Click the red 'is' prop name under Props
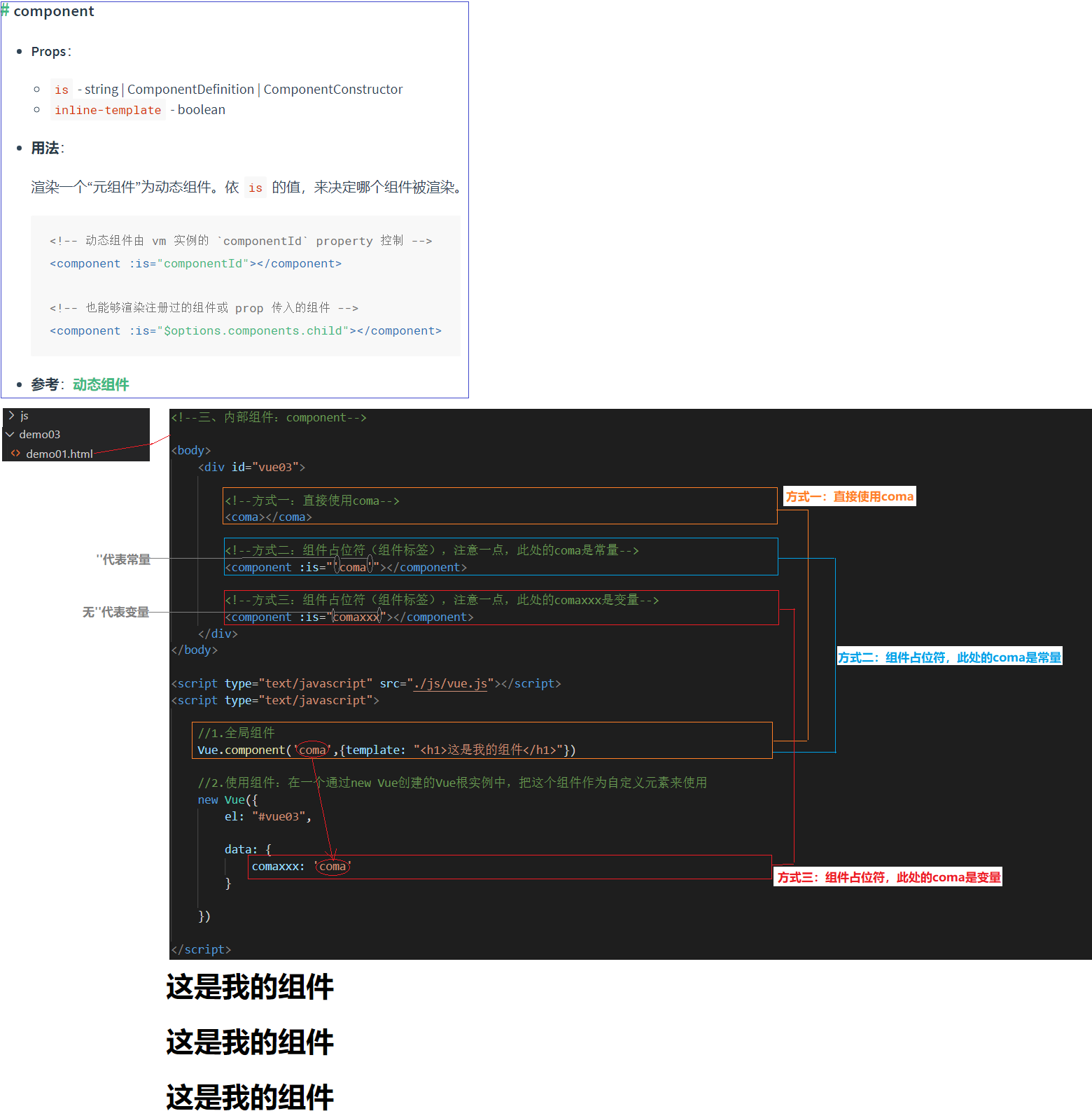Image resolution: width=1092 pixels, height=1111 pixels. tap(62, 90)
